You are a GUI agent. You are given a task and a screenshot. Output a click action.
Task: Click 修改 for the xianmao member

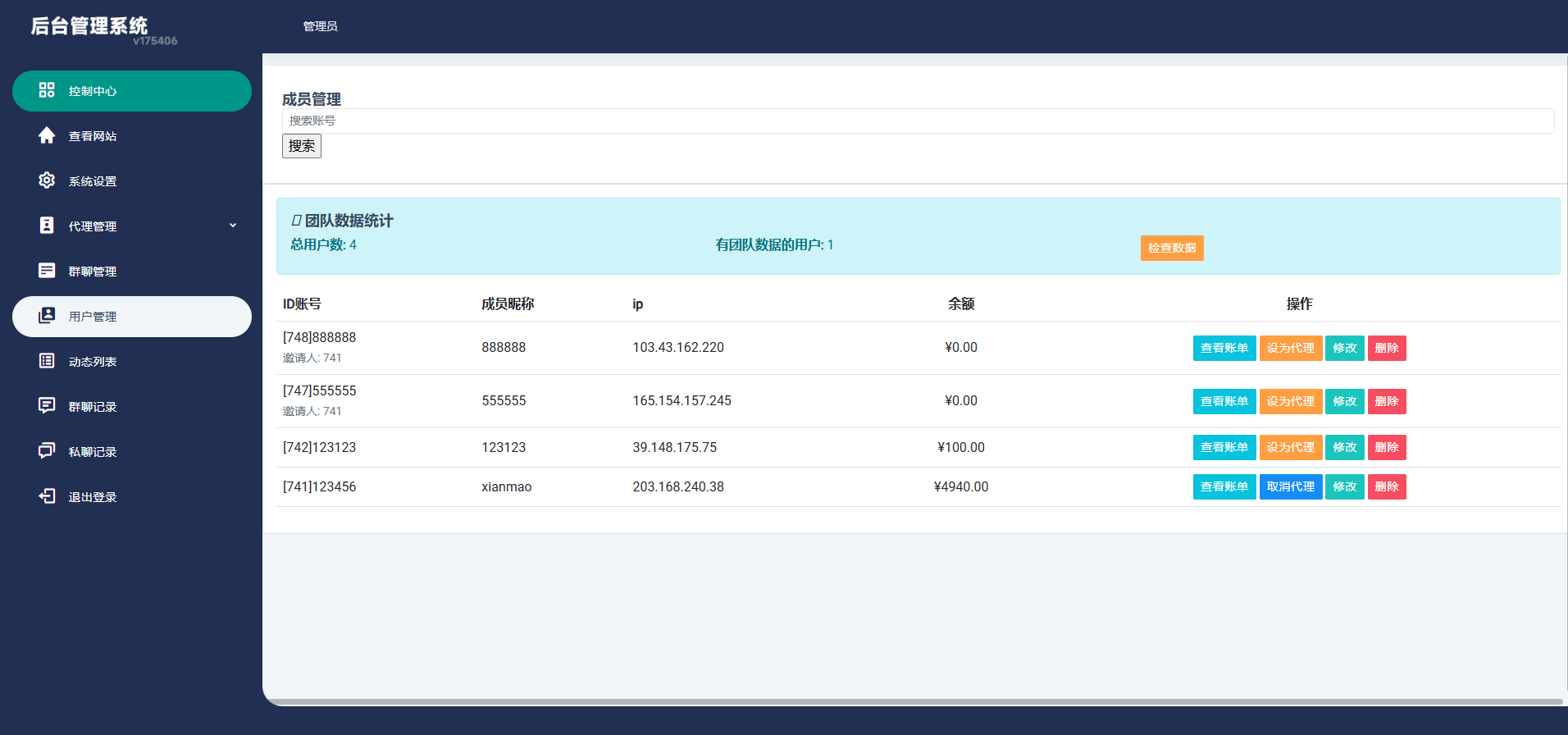pyautogui.click(x=1344, y=486)
